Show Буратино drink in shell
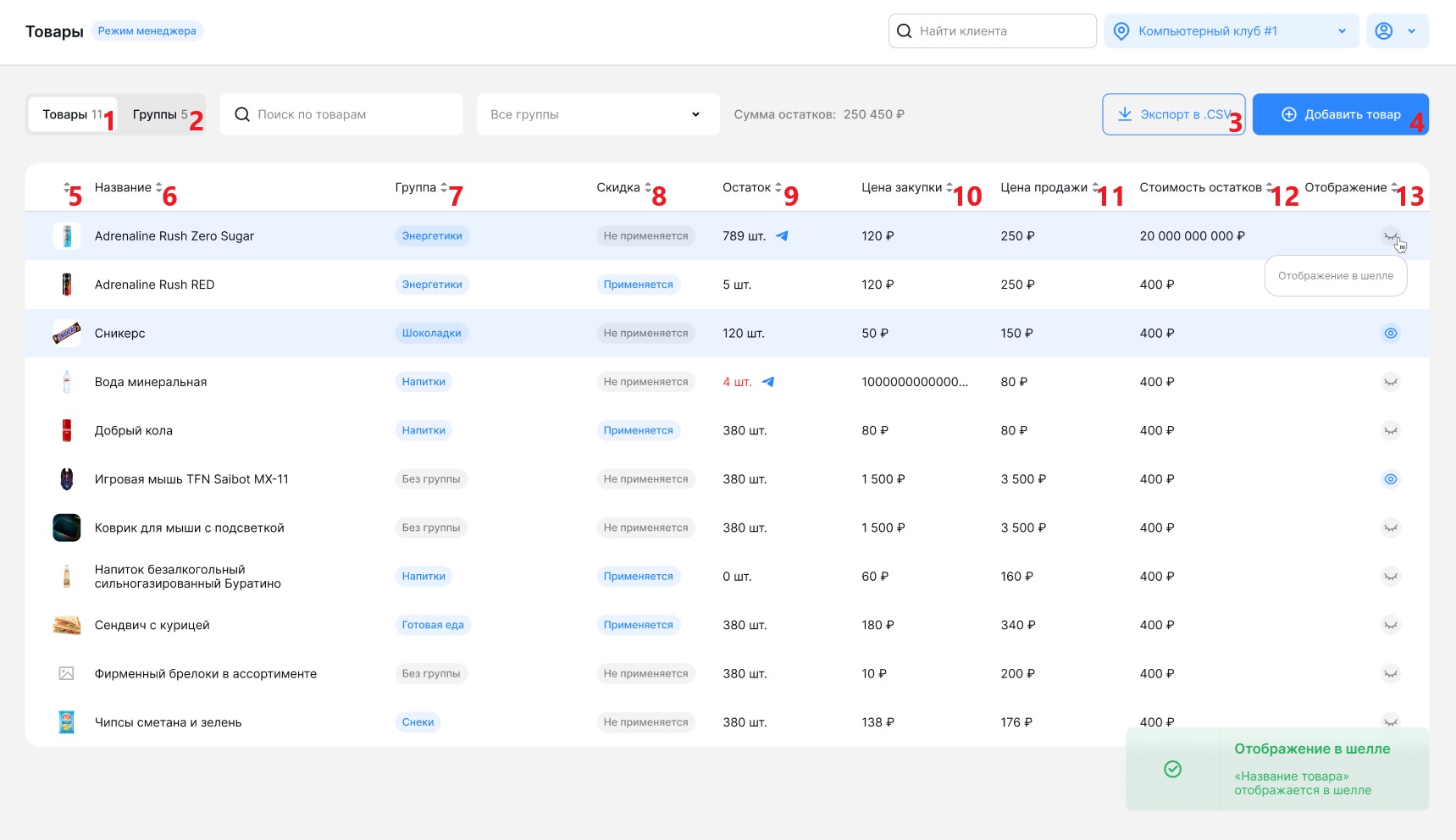1456x840 pixels. pos(1390,577)
